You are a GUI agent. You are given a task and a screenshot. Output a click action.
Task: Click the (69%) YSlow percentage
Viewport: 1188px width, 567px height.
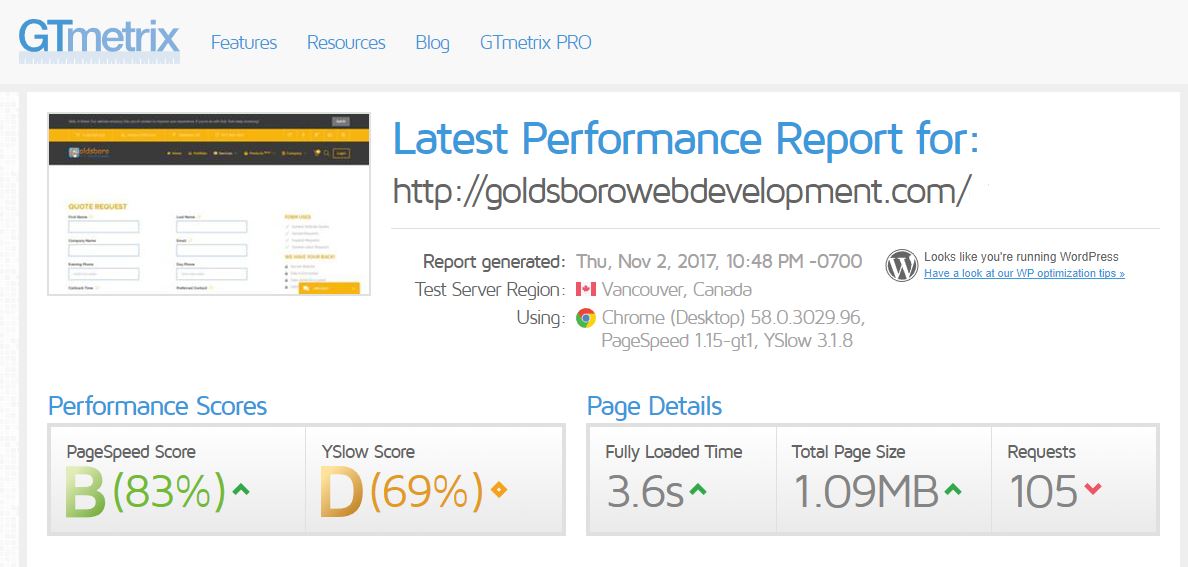pyautogui.click(x=426, y=492)
